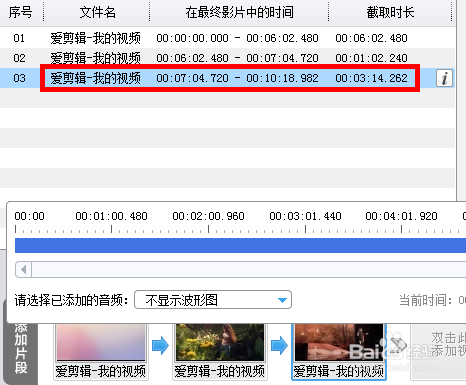This screenshot has width=466, height=385.
Task: Click blue transition arrow after second thumbnail
Action: tap(279, 345)
